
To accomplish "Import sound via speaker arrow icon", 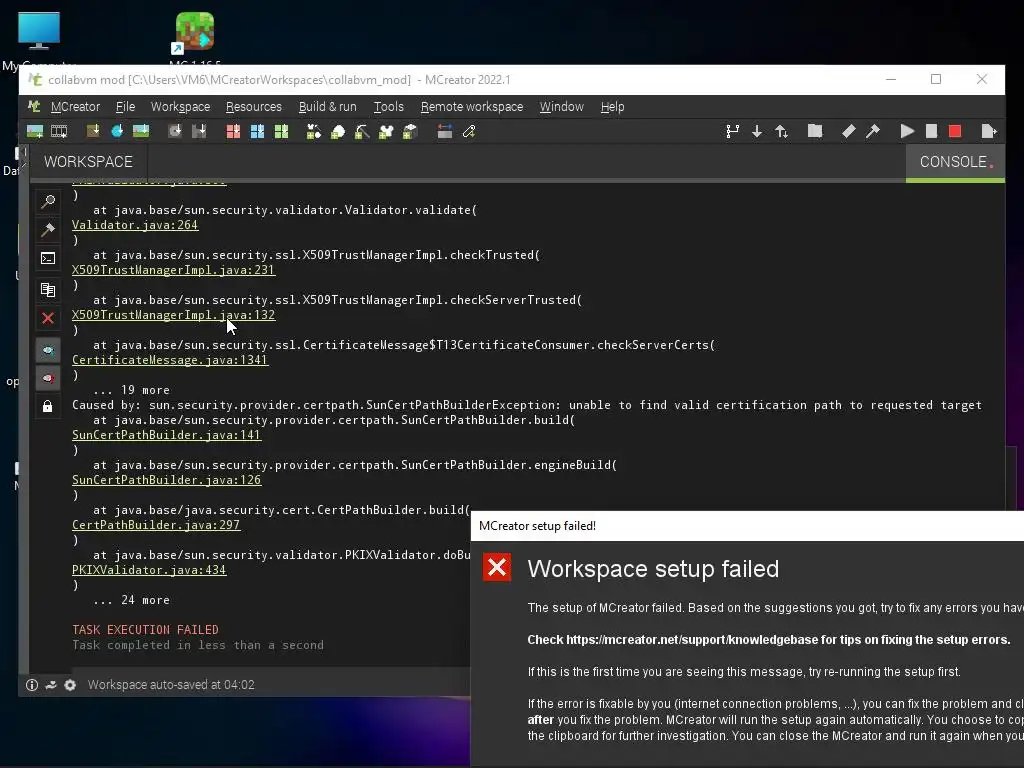I will pos(174,132).
